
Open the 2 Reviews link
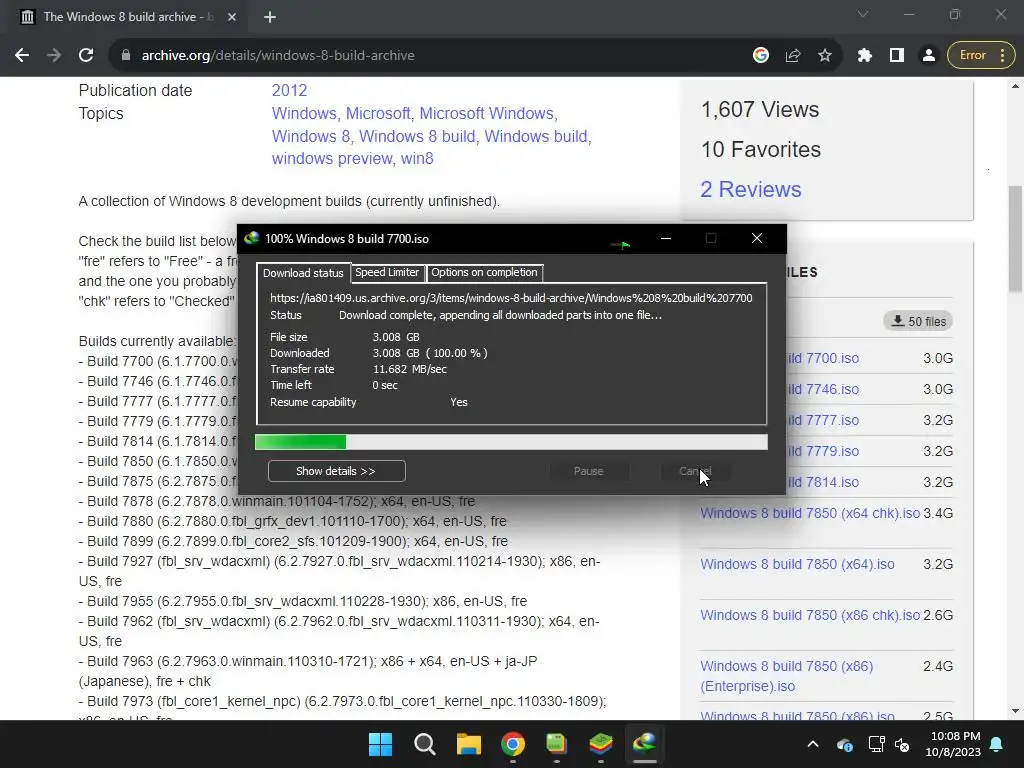click(750, 189)
